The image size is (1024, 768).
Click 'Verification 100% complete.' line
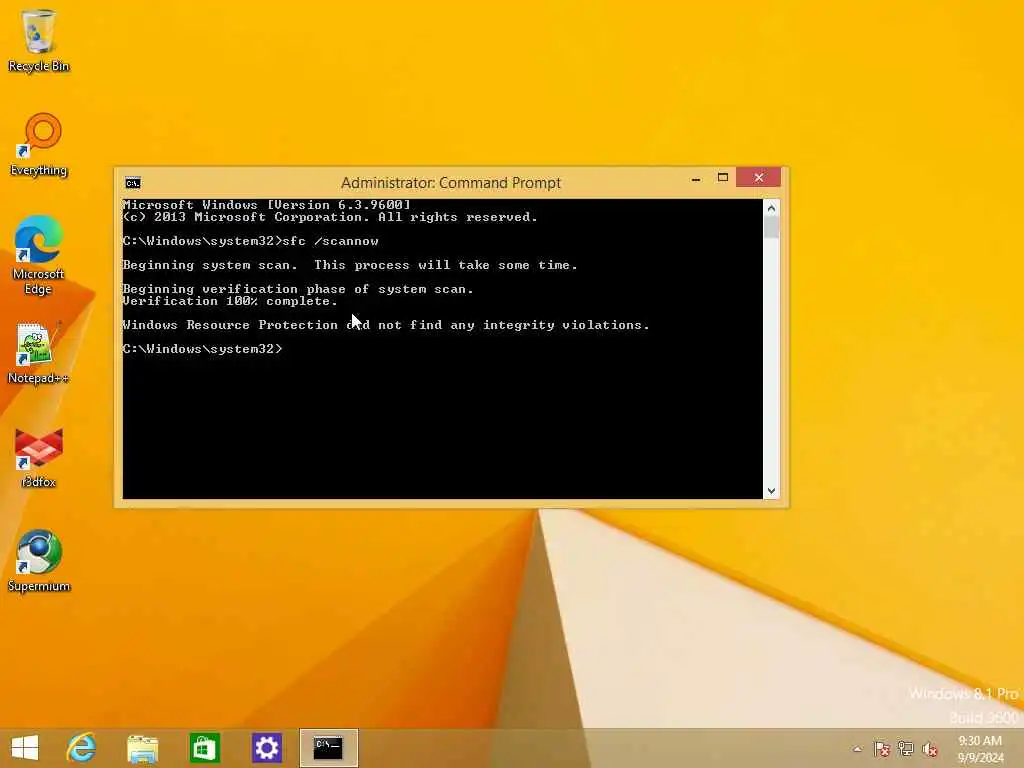230,301
